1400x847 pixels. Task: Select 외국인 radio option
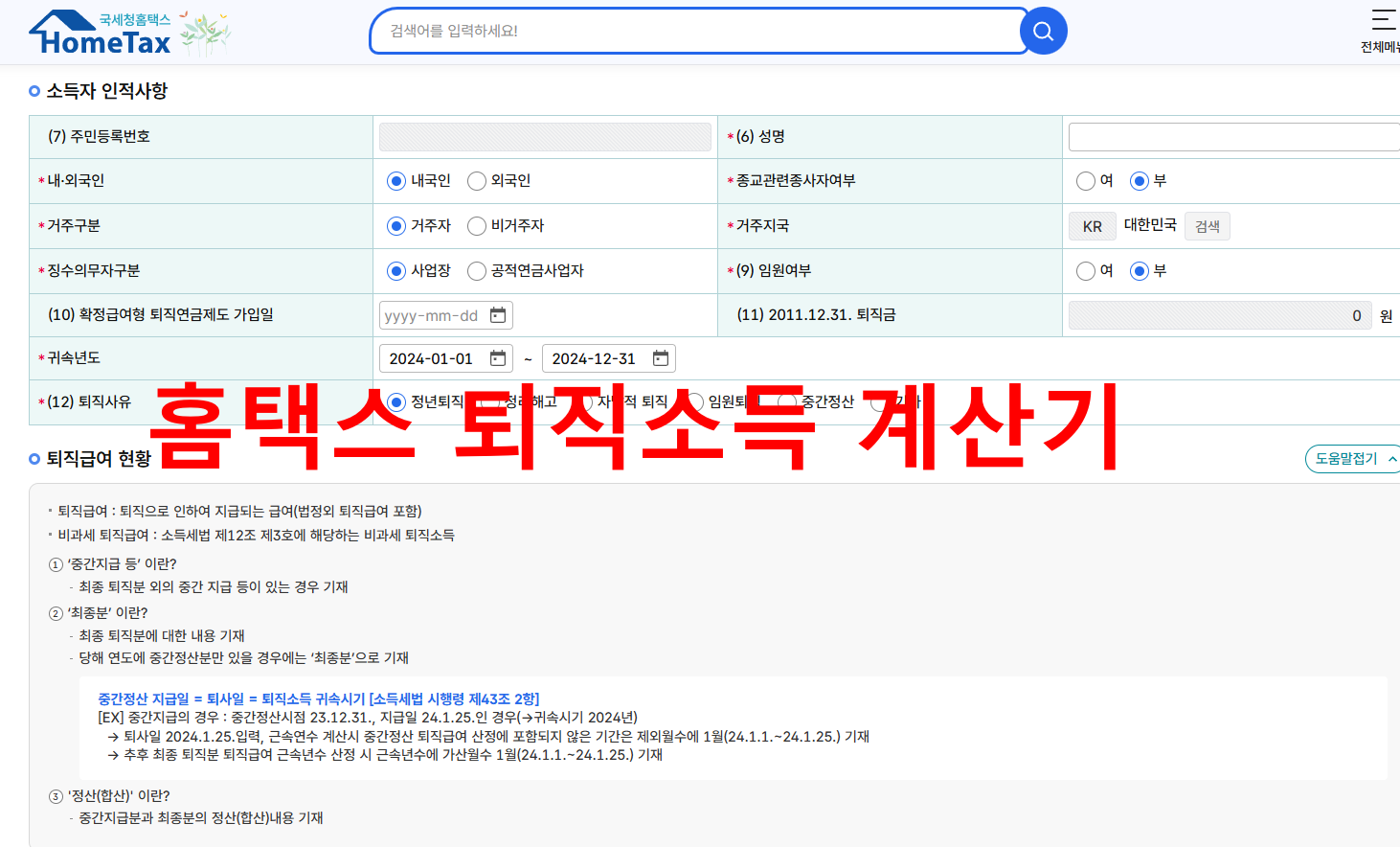(x=477, y=181)
